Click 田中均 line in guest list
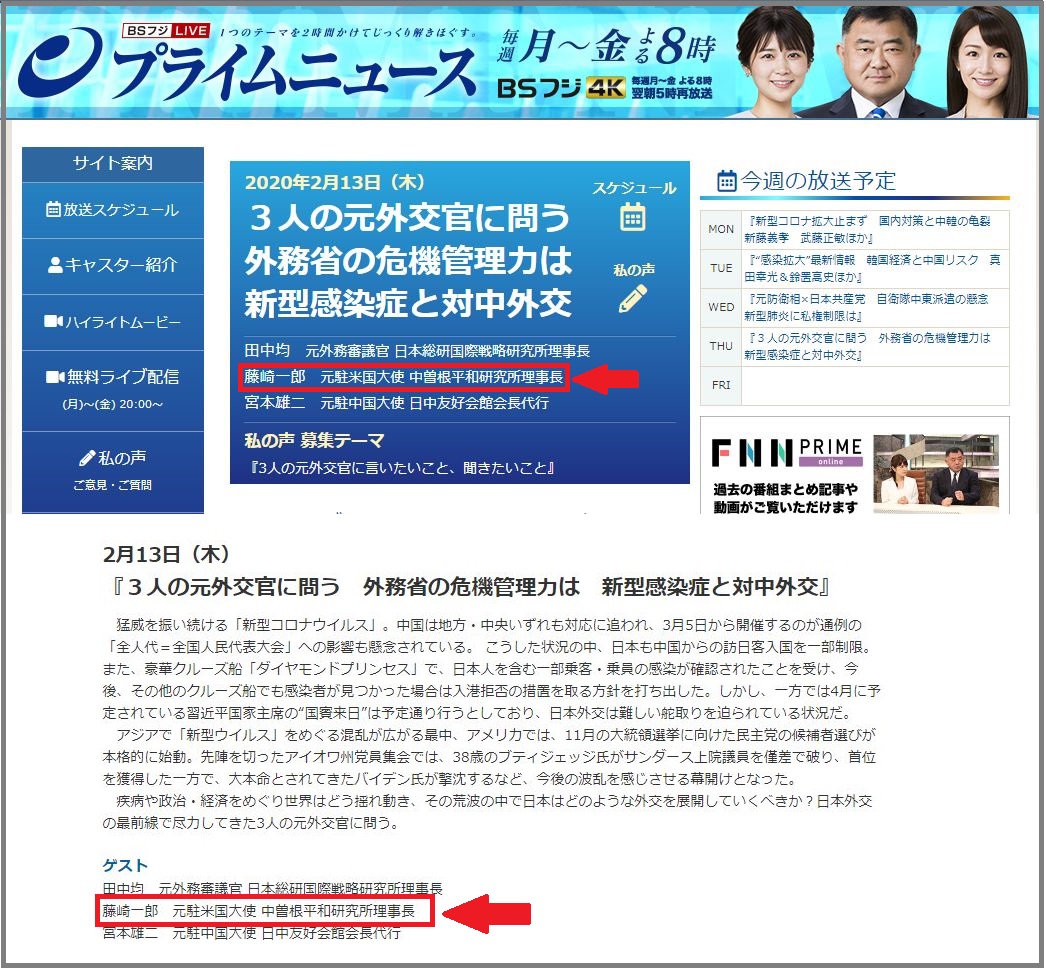The width and height of the screenshot is (1046, 968). (272, 889)
